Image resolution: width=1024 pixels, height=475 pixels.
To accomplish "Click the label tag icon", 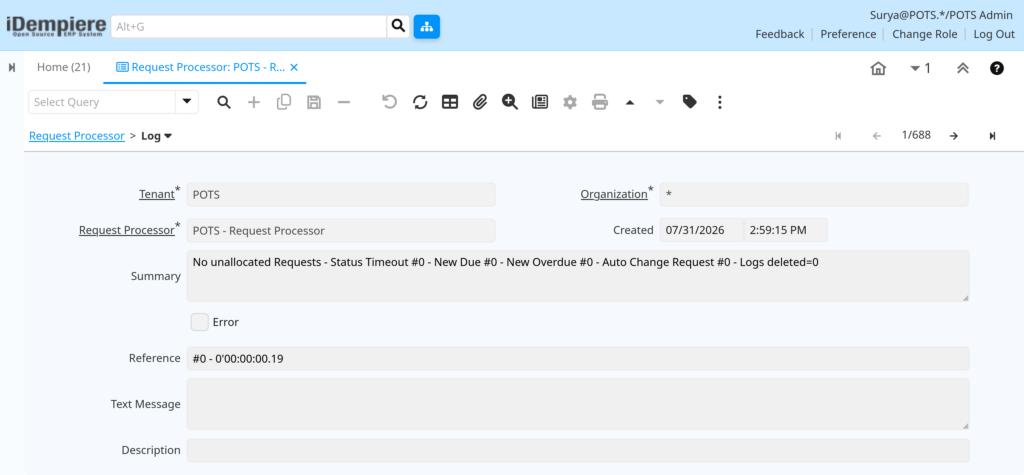I will (x=690, y=102).
